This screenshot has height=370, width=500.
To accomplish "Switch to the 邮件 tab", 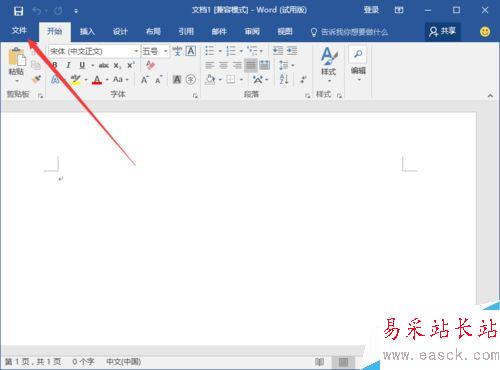I will point(219,32).
